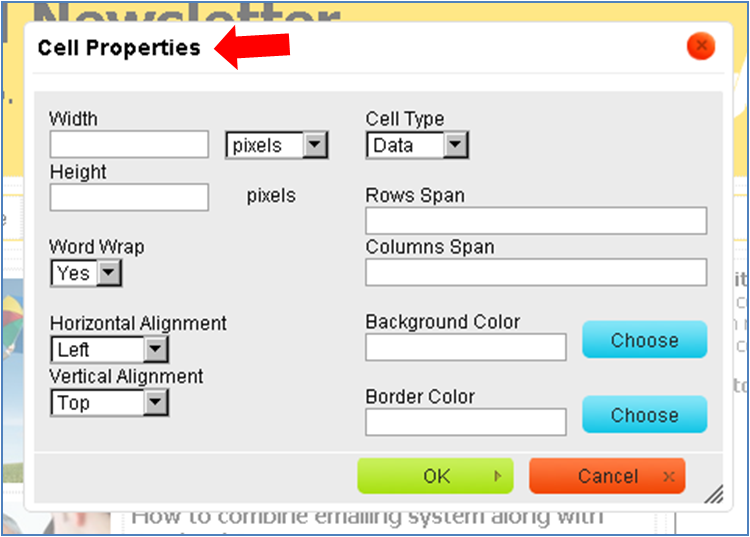Click the Cell Properties dialog title
This screenshot has width=750, height=537.
click(119, 48)
